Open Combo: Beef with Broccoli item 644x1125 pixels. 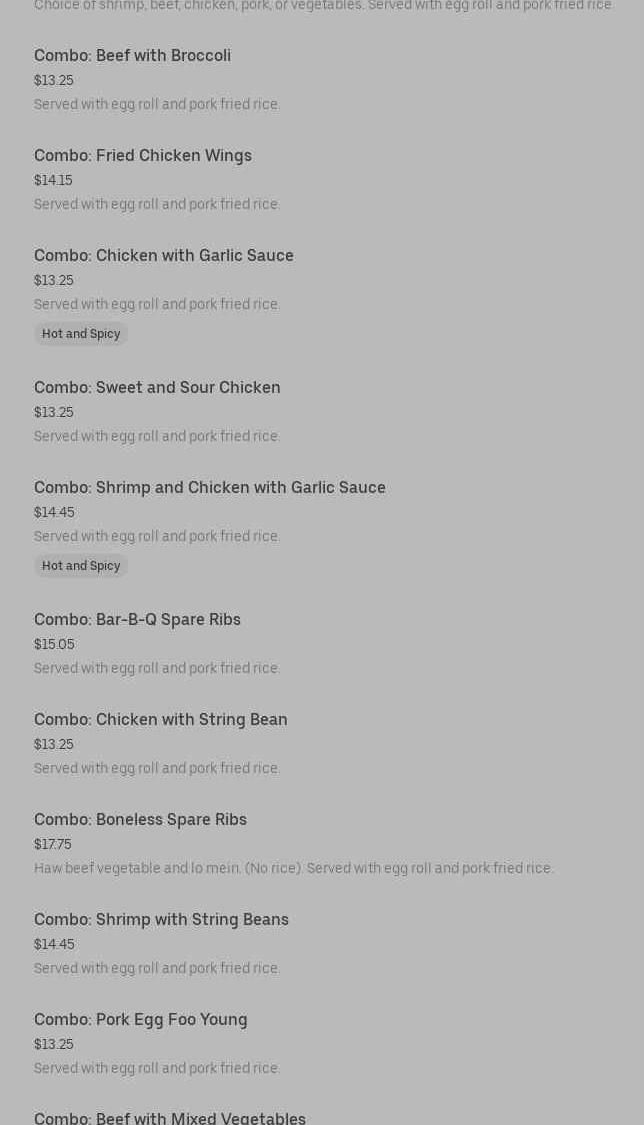132,55
